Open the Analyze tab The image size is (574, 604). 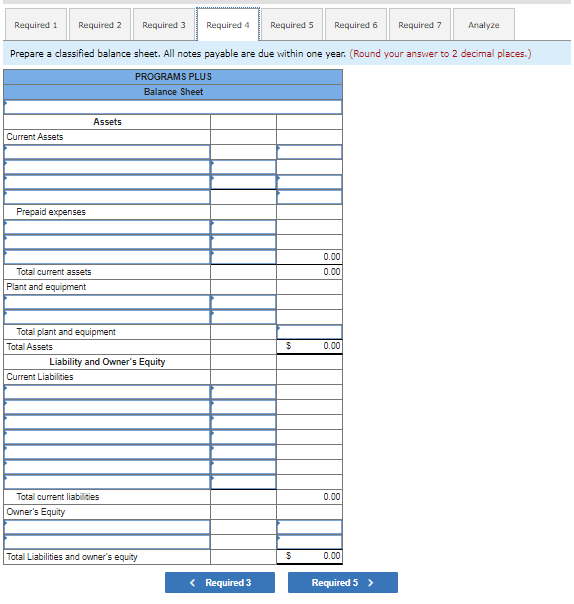click(483, 25)
